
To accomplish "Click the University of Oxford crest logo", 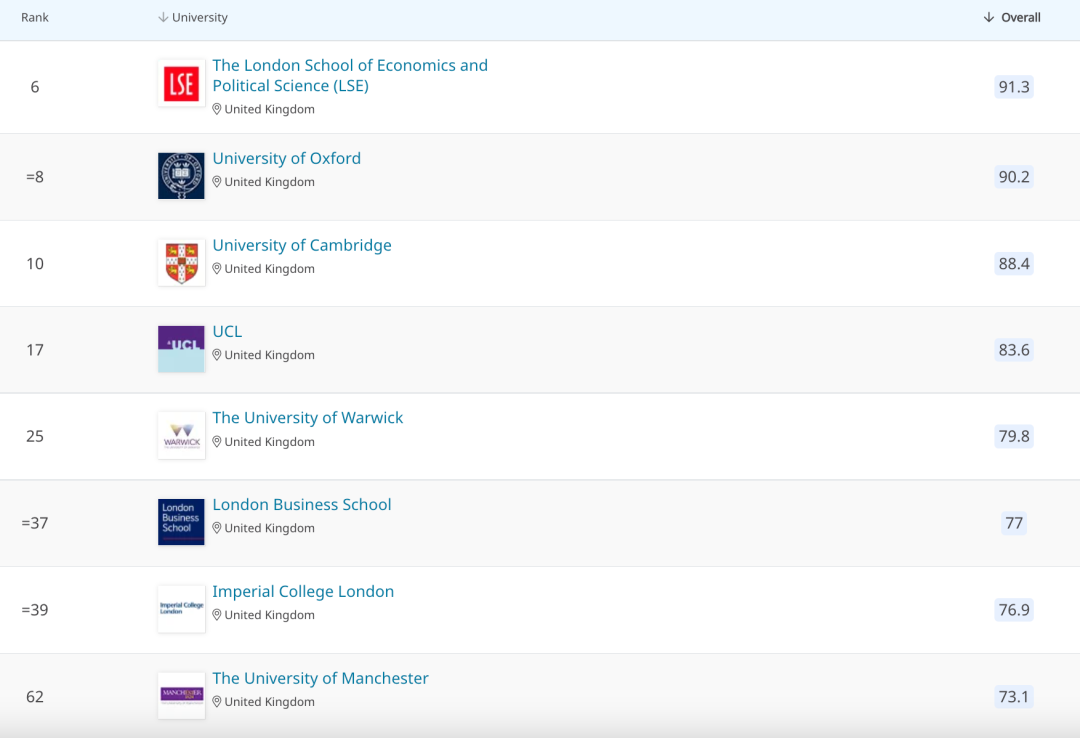I will (181, 176).
